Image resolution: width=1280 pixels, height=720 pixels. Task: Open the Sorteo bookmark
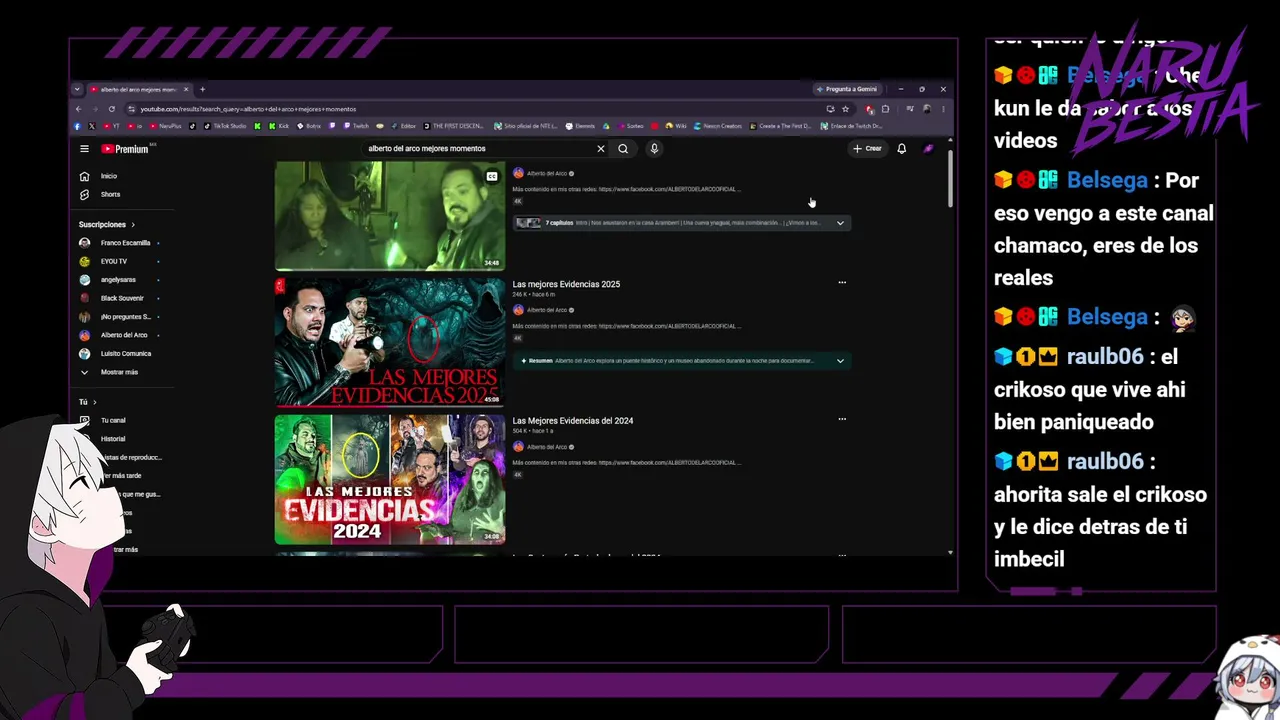coord(630,126)
